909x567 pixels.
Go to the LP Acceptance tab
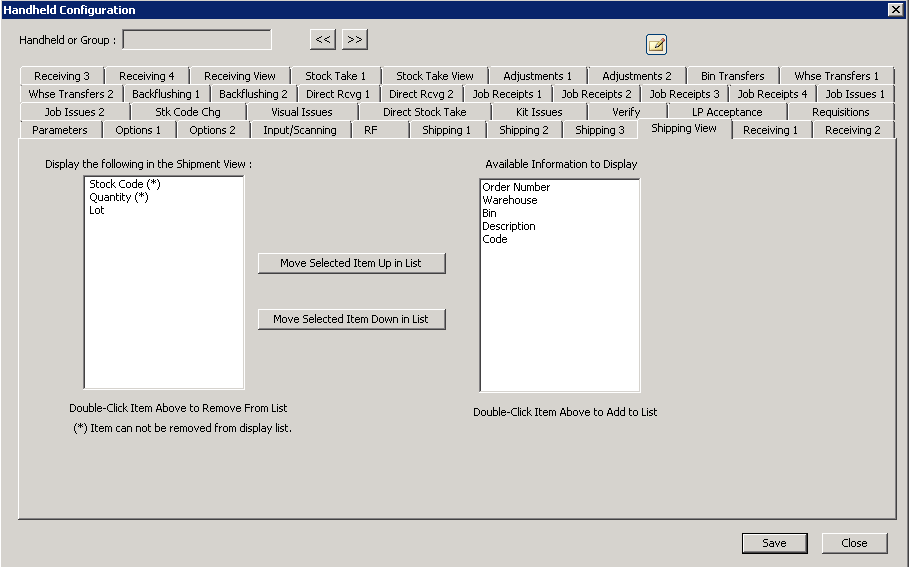pyautogui.click(x=727, y=113)
